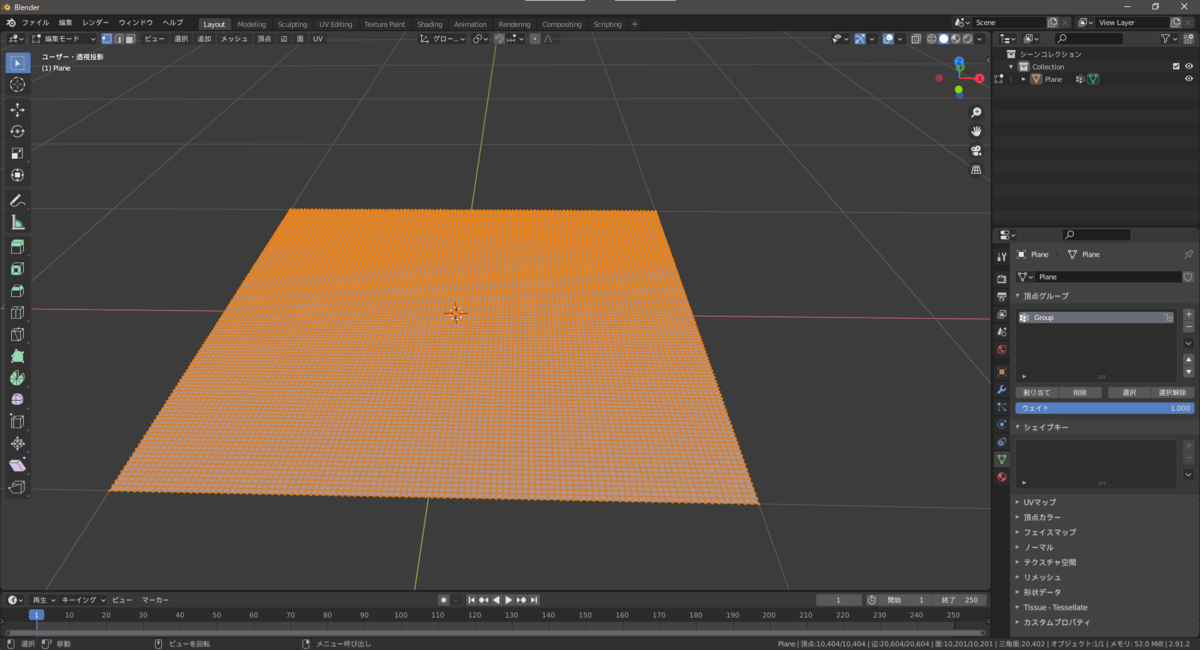This screenshot has height=650, width=1200.
Task: Click the 選択解除 (deselect) button
Action: pos(1173,393)
